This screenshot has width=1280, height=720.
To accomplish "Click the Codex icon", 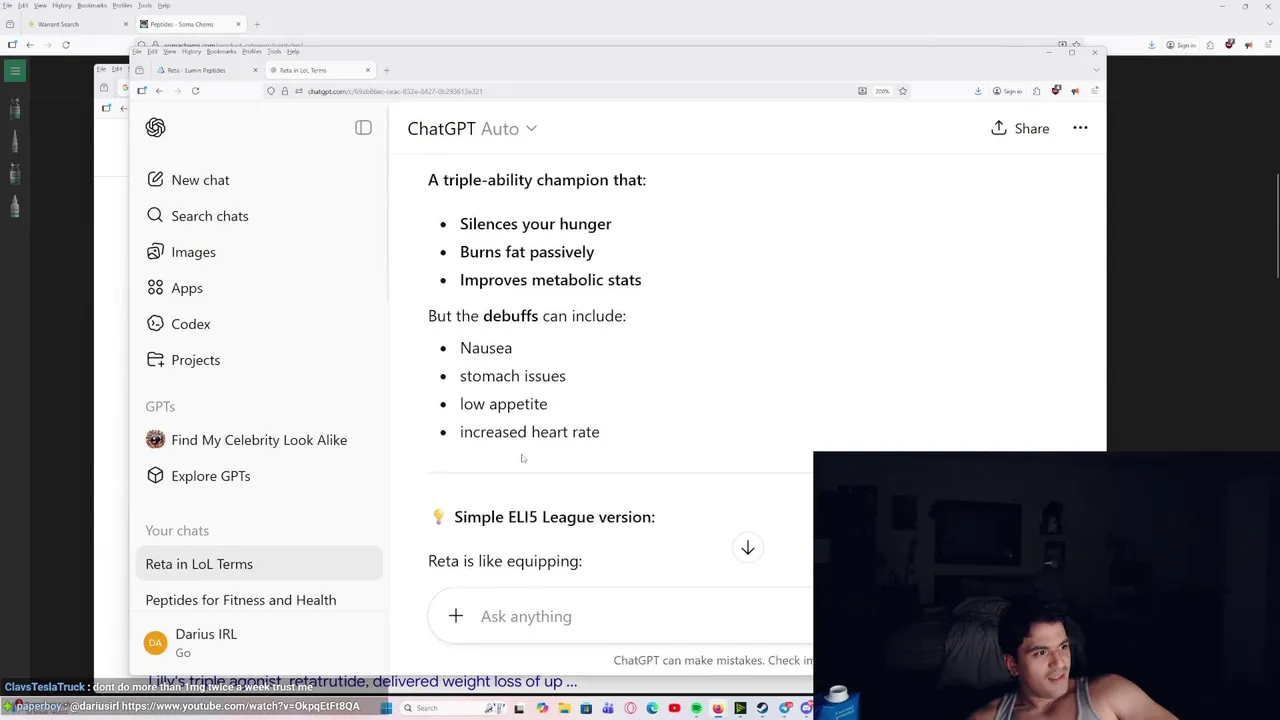I will (155, 324).
